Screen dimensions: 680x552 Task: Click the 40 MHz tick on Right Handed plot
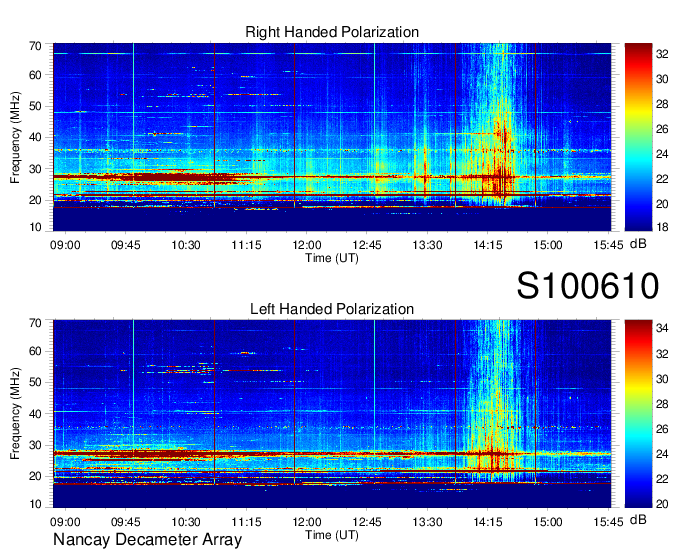(35, 137)
